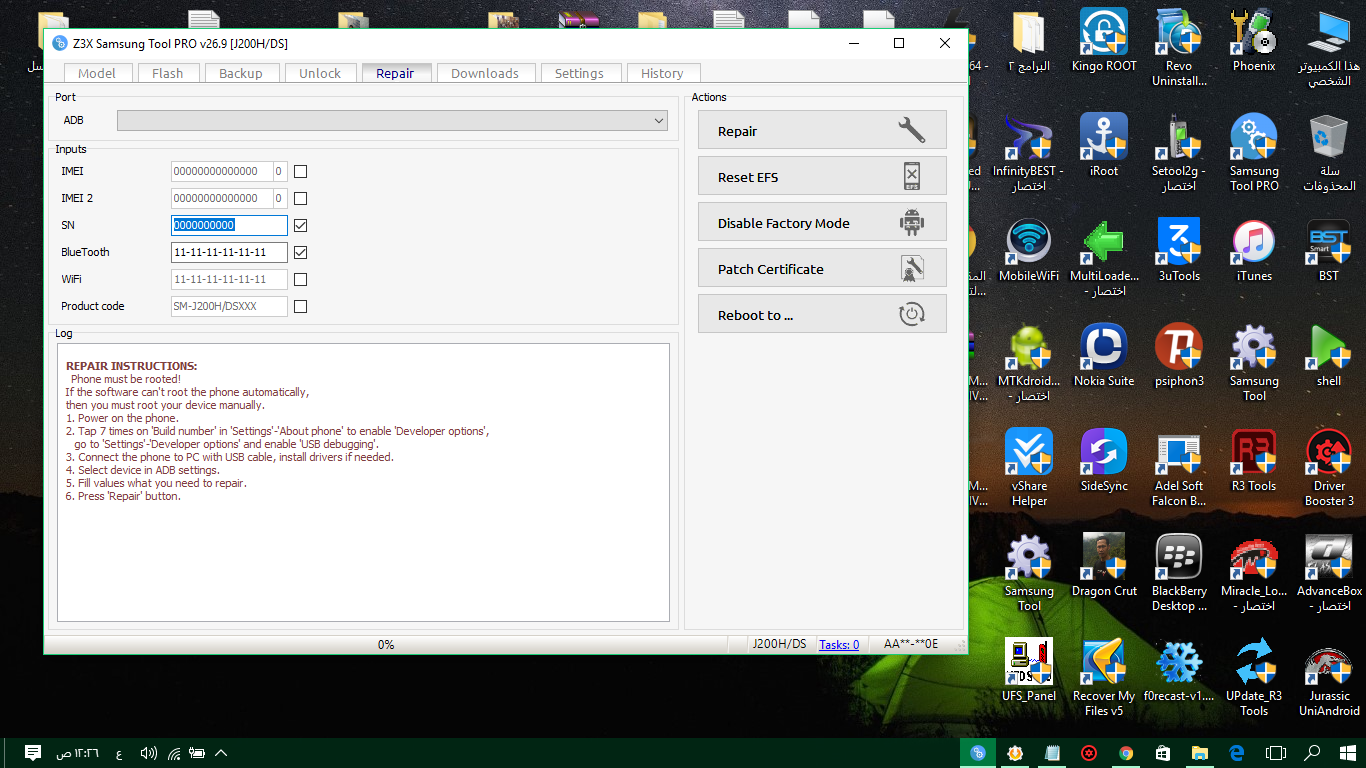Open InfinityBEST desktop shortcut
Viewport: 1366px width, 768px height.
pyautogui.click(x=1029, y=152)
